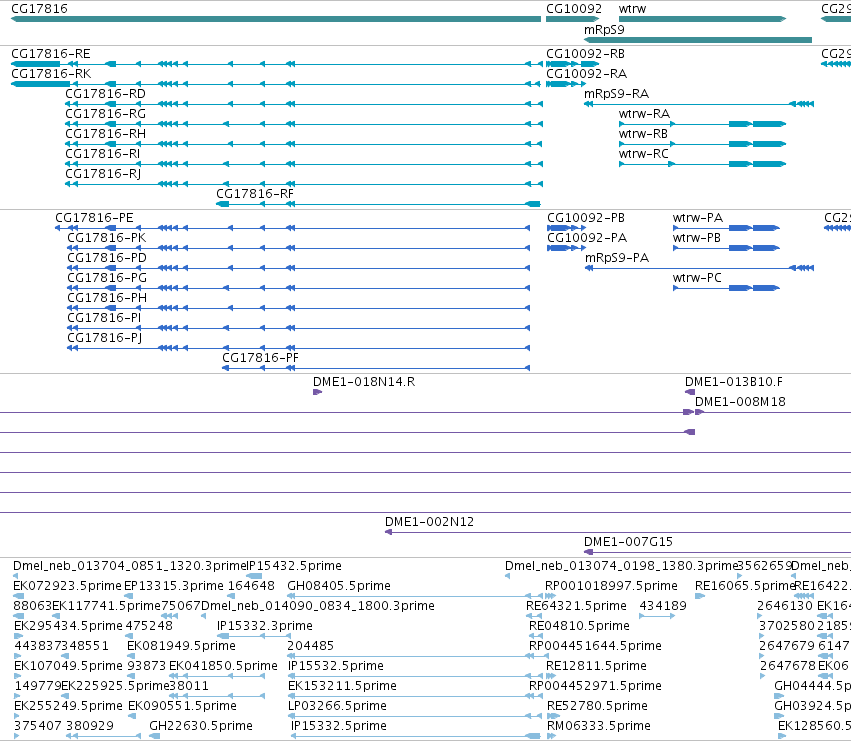Click the wtrw-RB transcript label
The image size is (851, 741).
click(x=643, y=134)
